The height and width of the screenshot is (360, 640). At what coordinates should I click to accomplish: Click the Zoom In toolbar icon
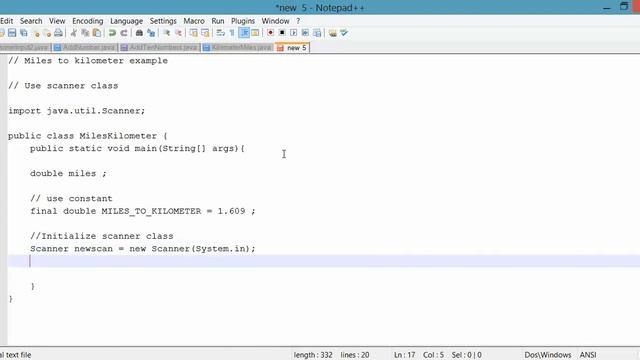[x=167, y=33]
